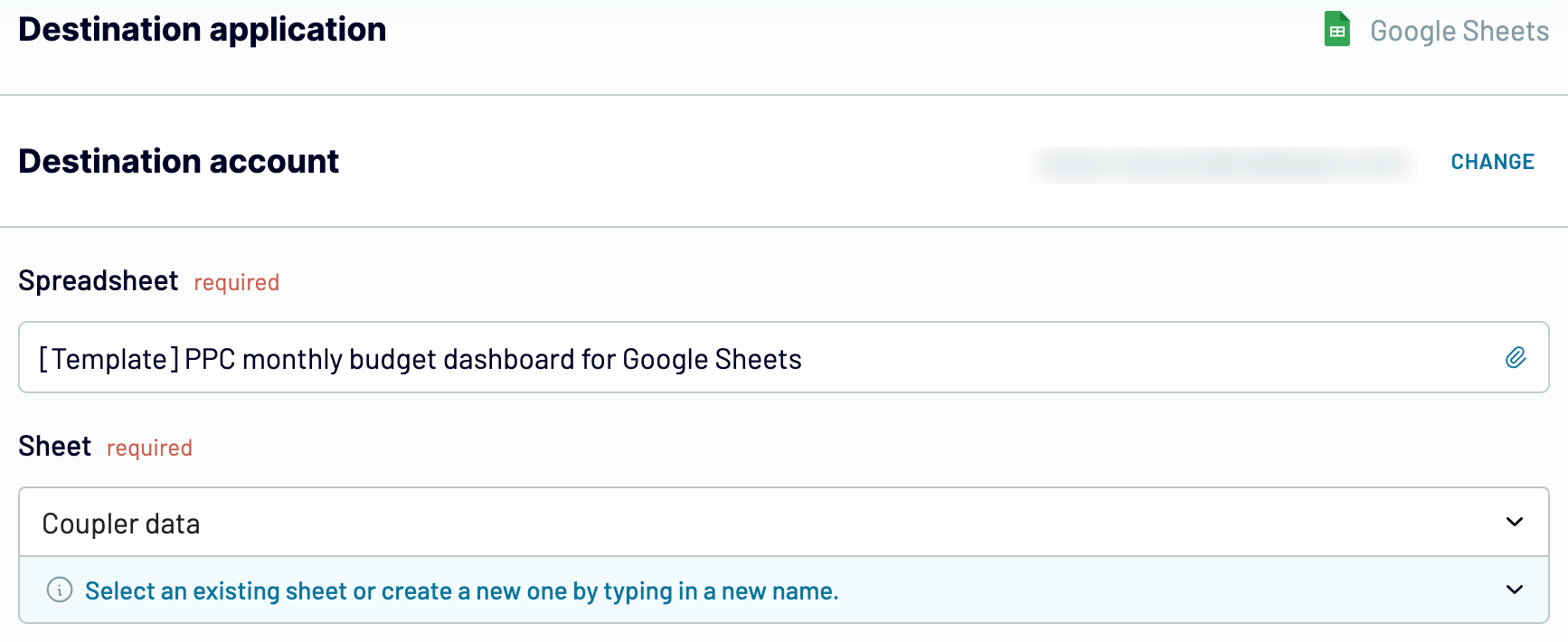Click the Sheet field label
Image resolution: width=1568 pixels, height=642 pixels.
(x=55, y=446)
